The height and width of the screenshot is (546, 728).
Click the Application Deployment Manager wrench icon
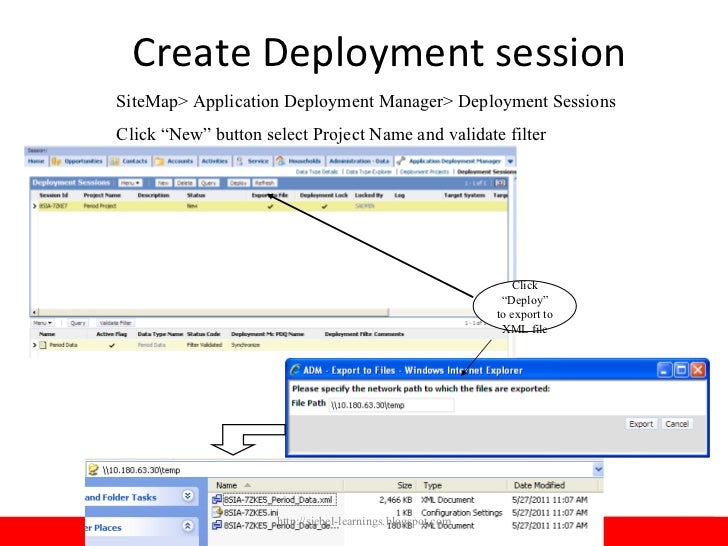pyautogui.click(x=401, y=161)
